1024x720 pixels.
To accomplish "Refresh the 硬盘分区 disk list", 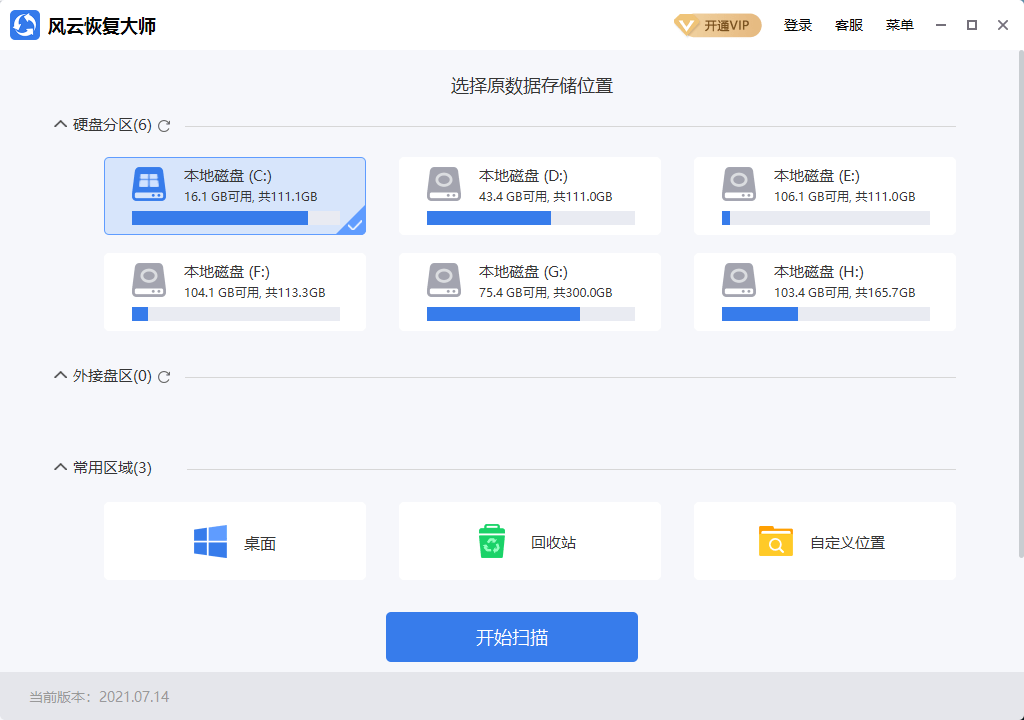I will [164, 126].
